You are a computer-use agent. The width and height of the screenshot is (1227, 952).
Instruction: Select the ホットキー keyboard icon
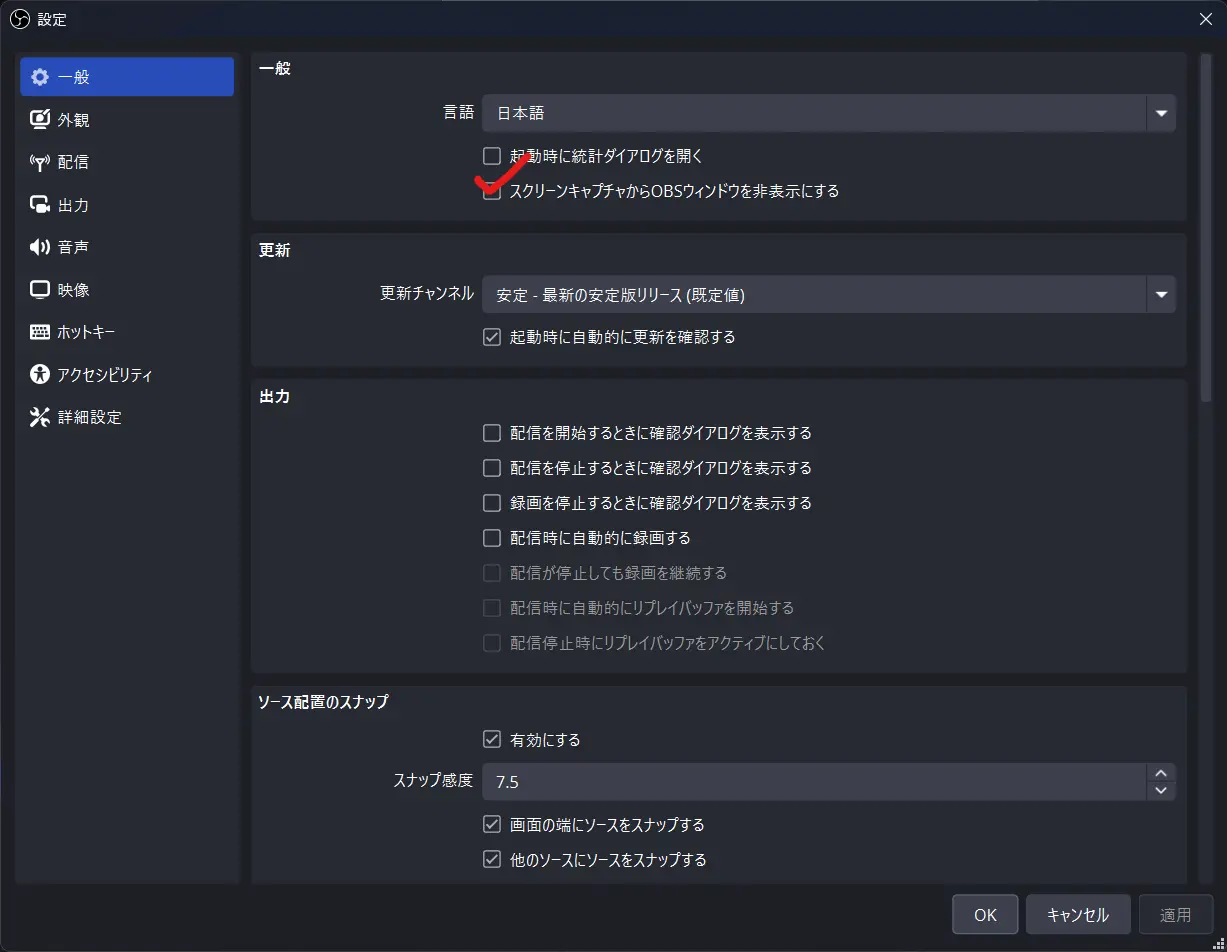point(38,331)
